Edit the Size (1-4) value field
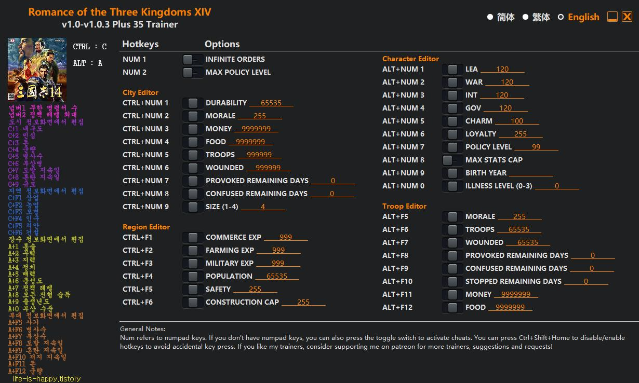The width and height of the screenshot is (639, 383). pos(263,207)
